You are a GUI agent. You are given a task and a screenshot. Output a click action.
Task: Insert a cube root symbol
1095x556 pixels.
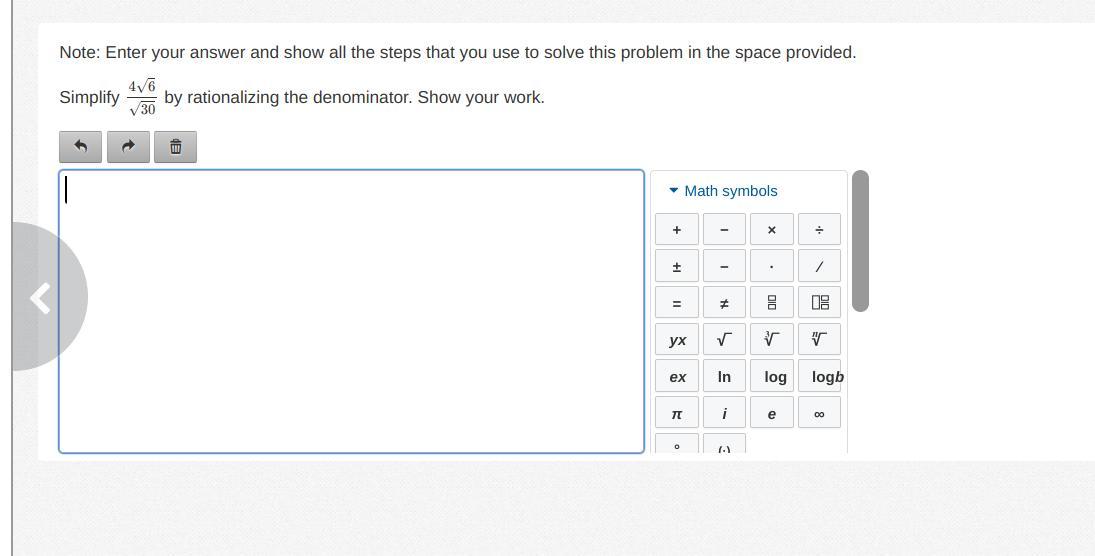pos(771,340)
